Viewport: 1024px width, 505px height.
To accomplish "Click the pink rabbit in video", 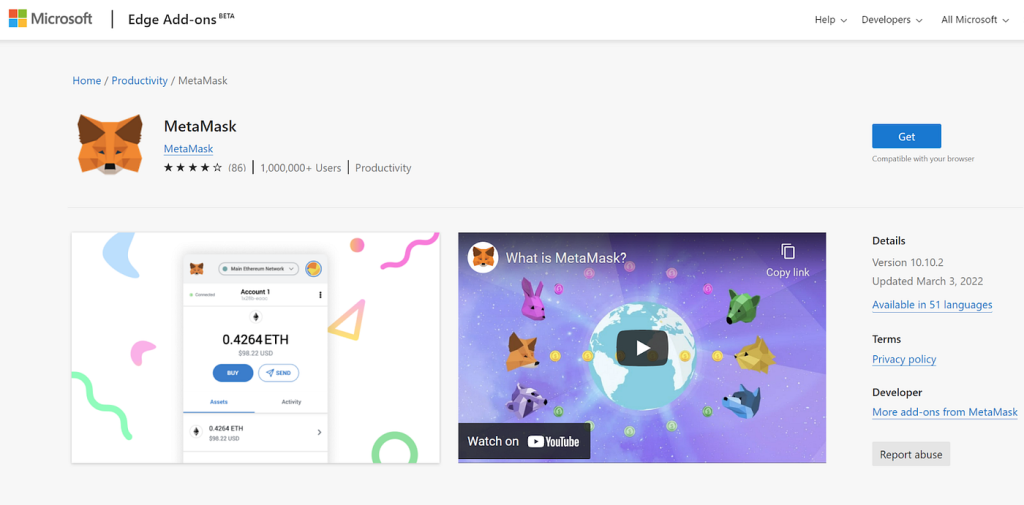I will pyautogui.click(x=532, y=300).
